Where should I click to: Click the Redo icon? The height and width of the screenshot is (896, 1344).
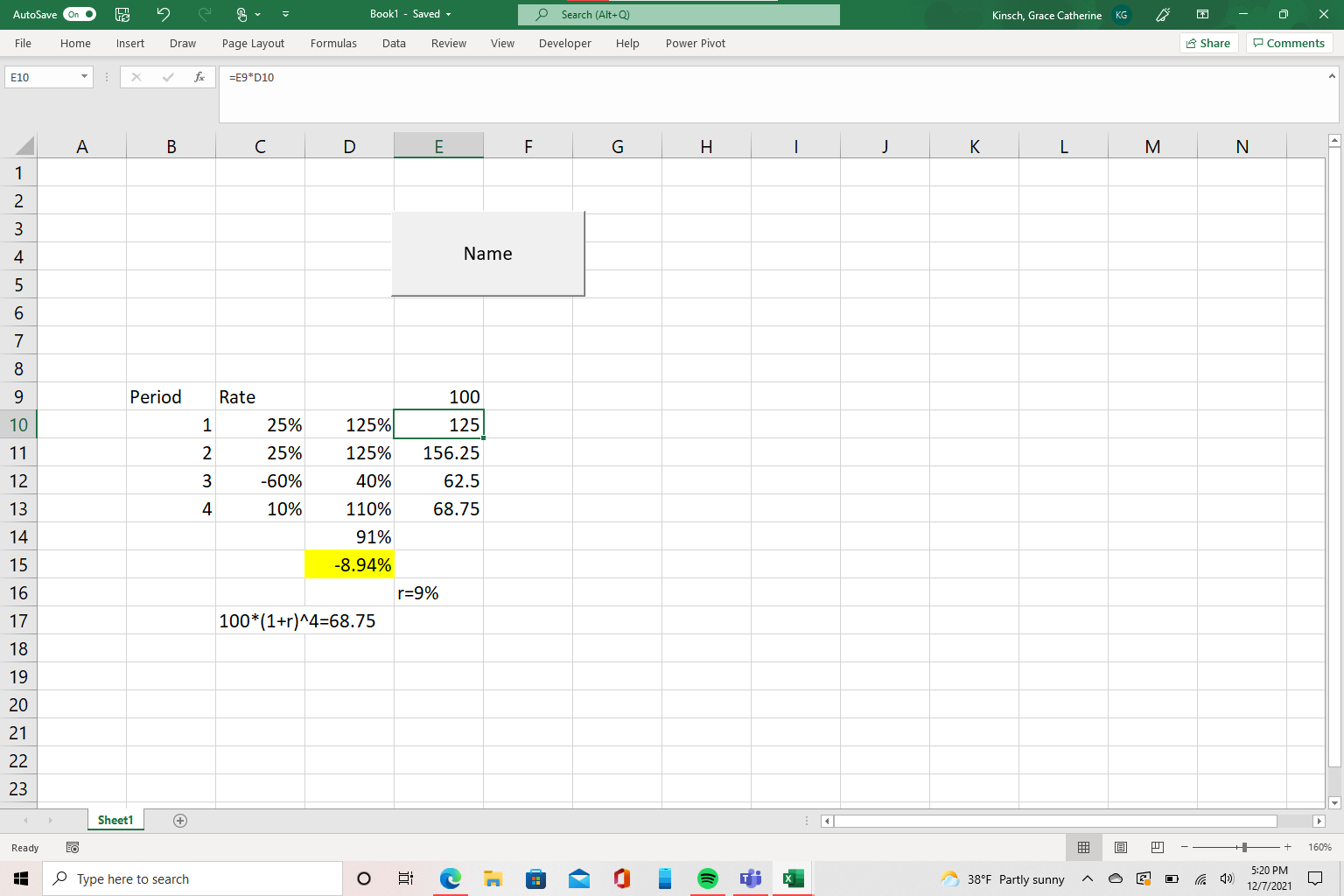(203, 14)
